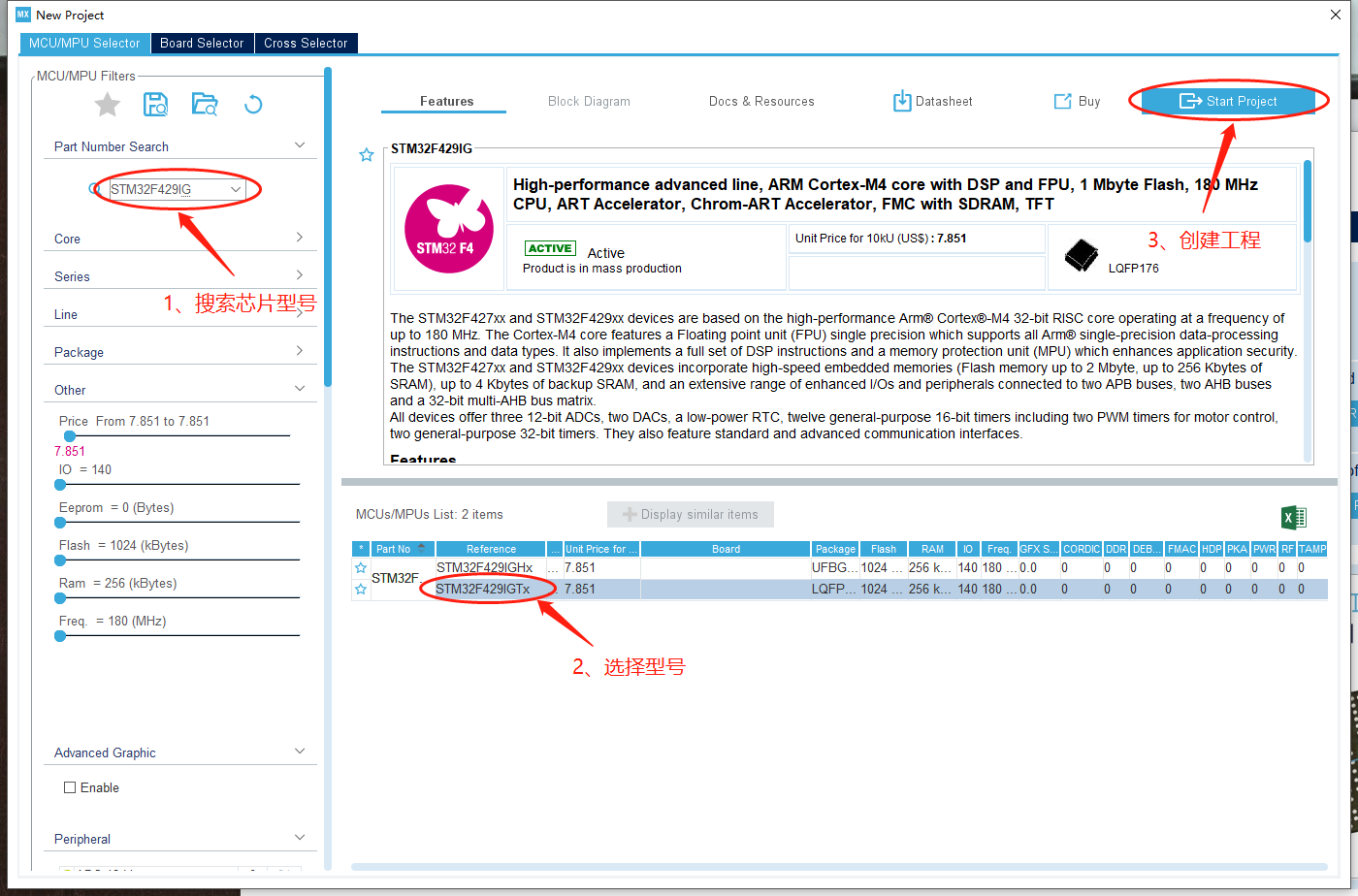
Task: Click the Eeprom slider handle
Action: click(60, 522)
